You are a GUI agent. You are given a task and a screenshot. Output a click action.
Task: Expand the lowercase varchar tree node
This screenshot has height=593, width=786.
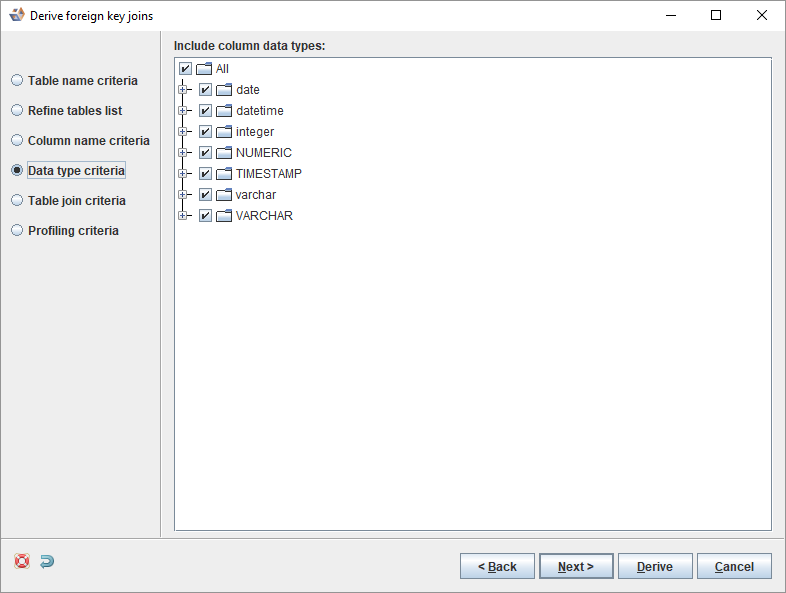tap(183, 195)
